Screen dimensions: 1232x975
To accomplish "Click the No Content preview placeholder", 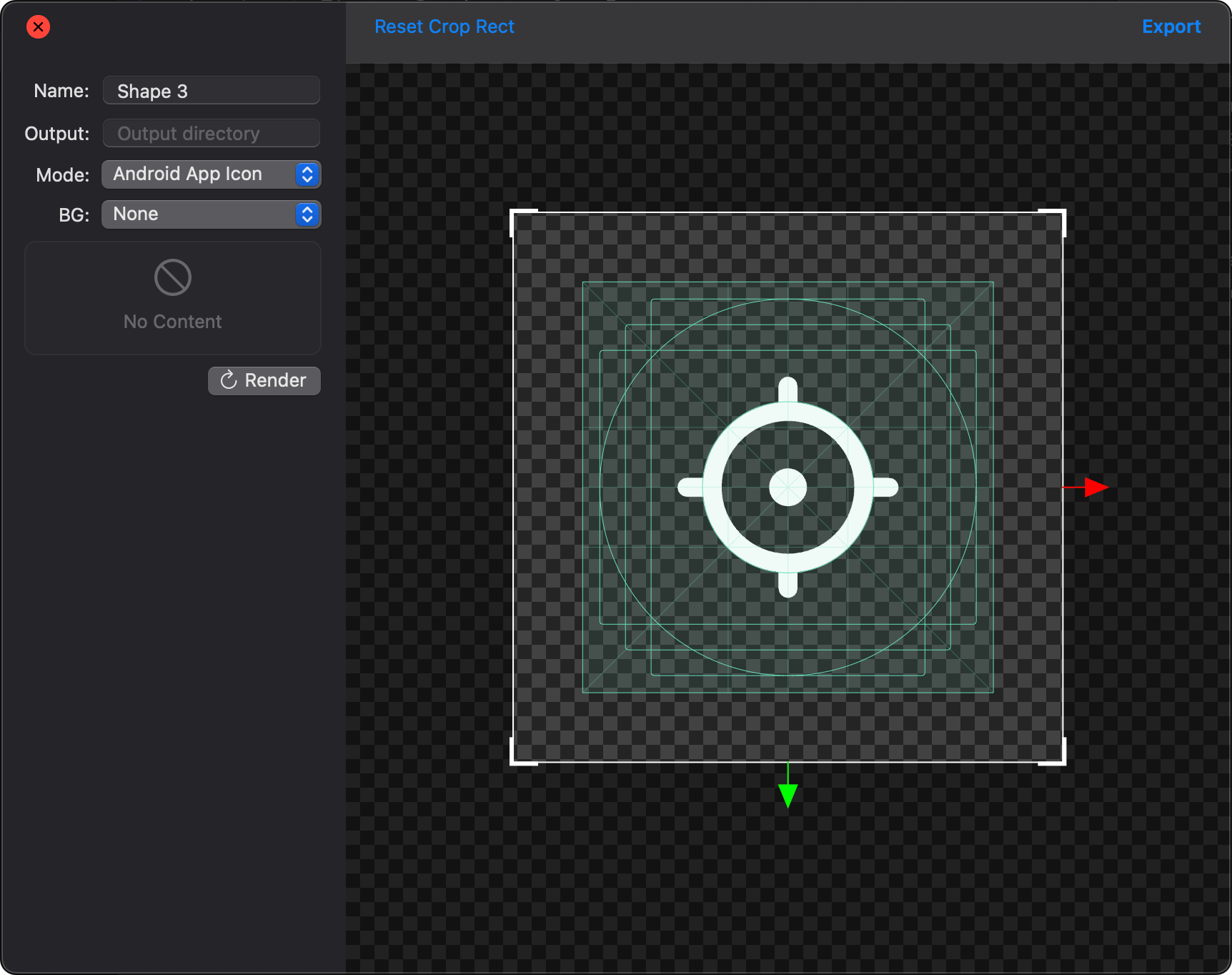I will click(x=173, y=298).
